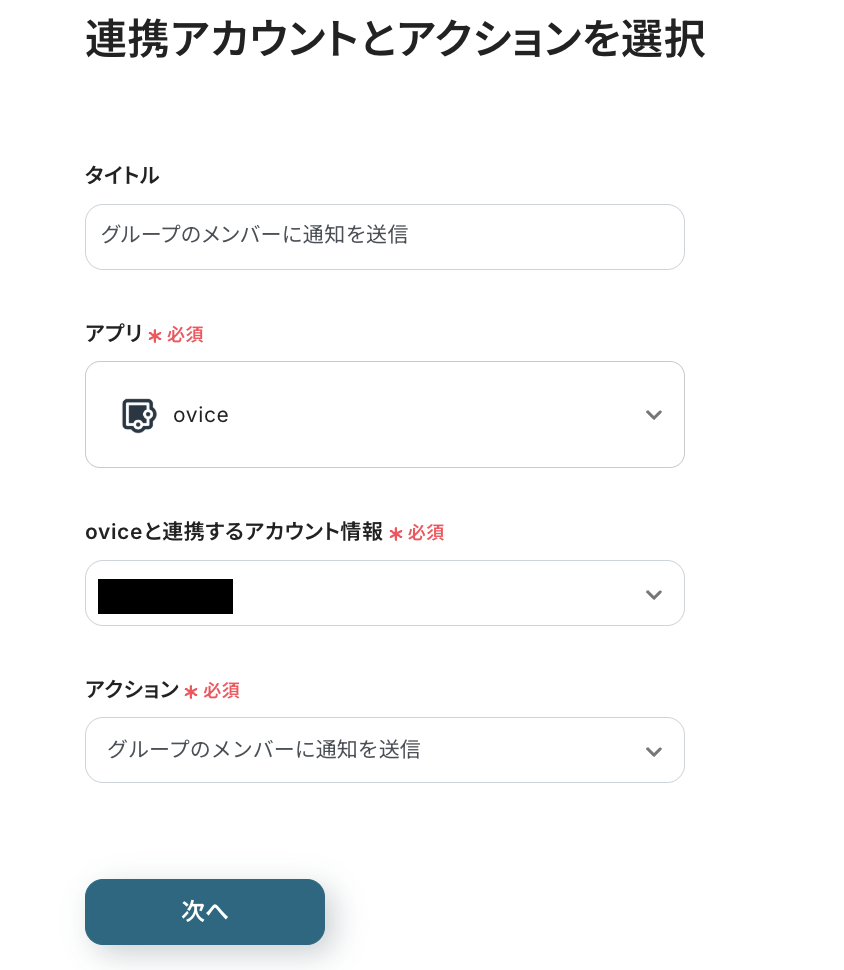
Task: Click the red asterisk next to アクション
Action: (191, 692)
